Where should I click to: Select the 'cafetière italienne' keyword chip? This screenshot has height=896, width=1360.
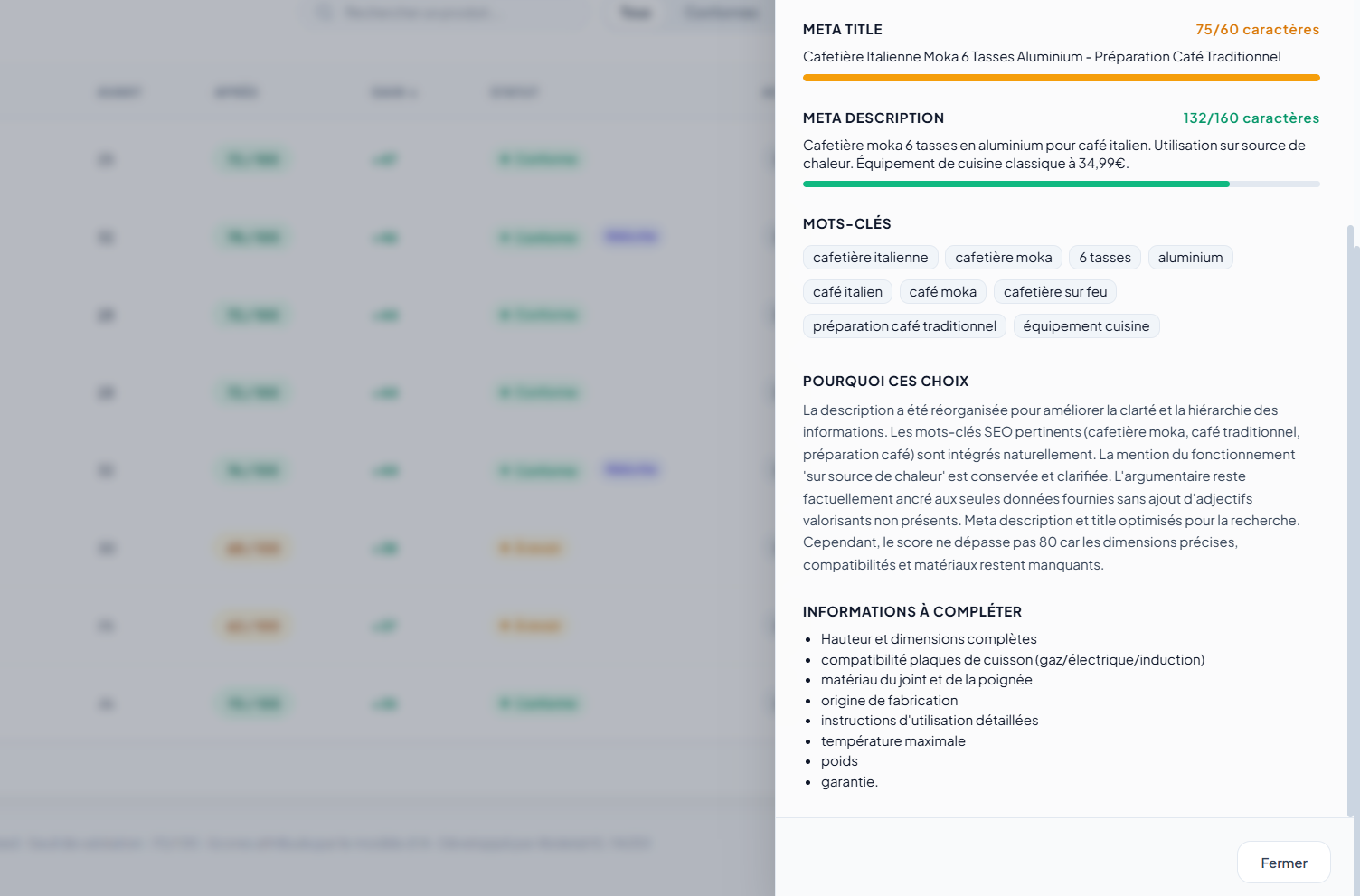click(870, 258)
